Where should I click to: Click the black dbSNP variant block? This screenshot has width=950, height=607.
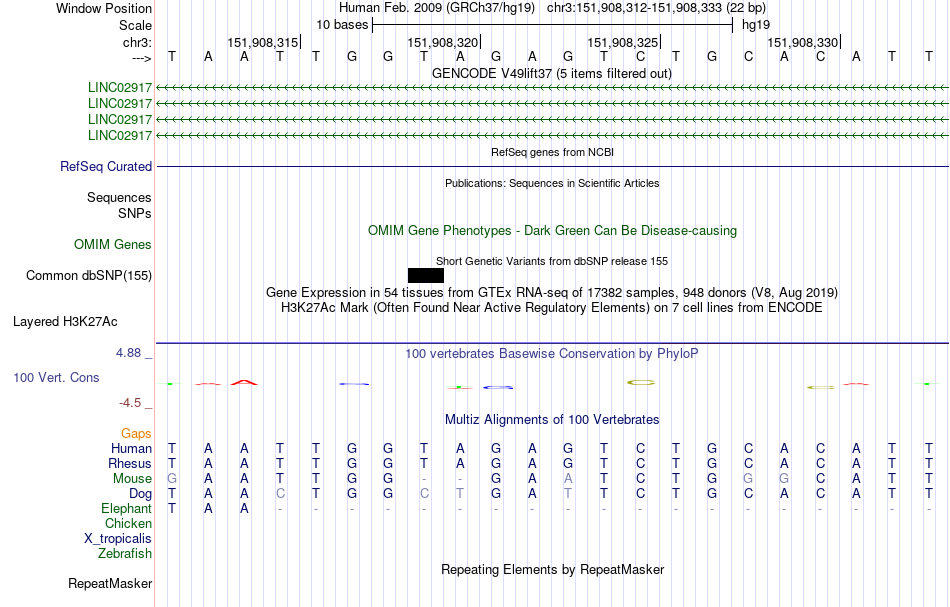pyautogui.click(x=426, y=276)
